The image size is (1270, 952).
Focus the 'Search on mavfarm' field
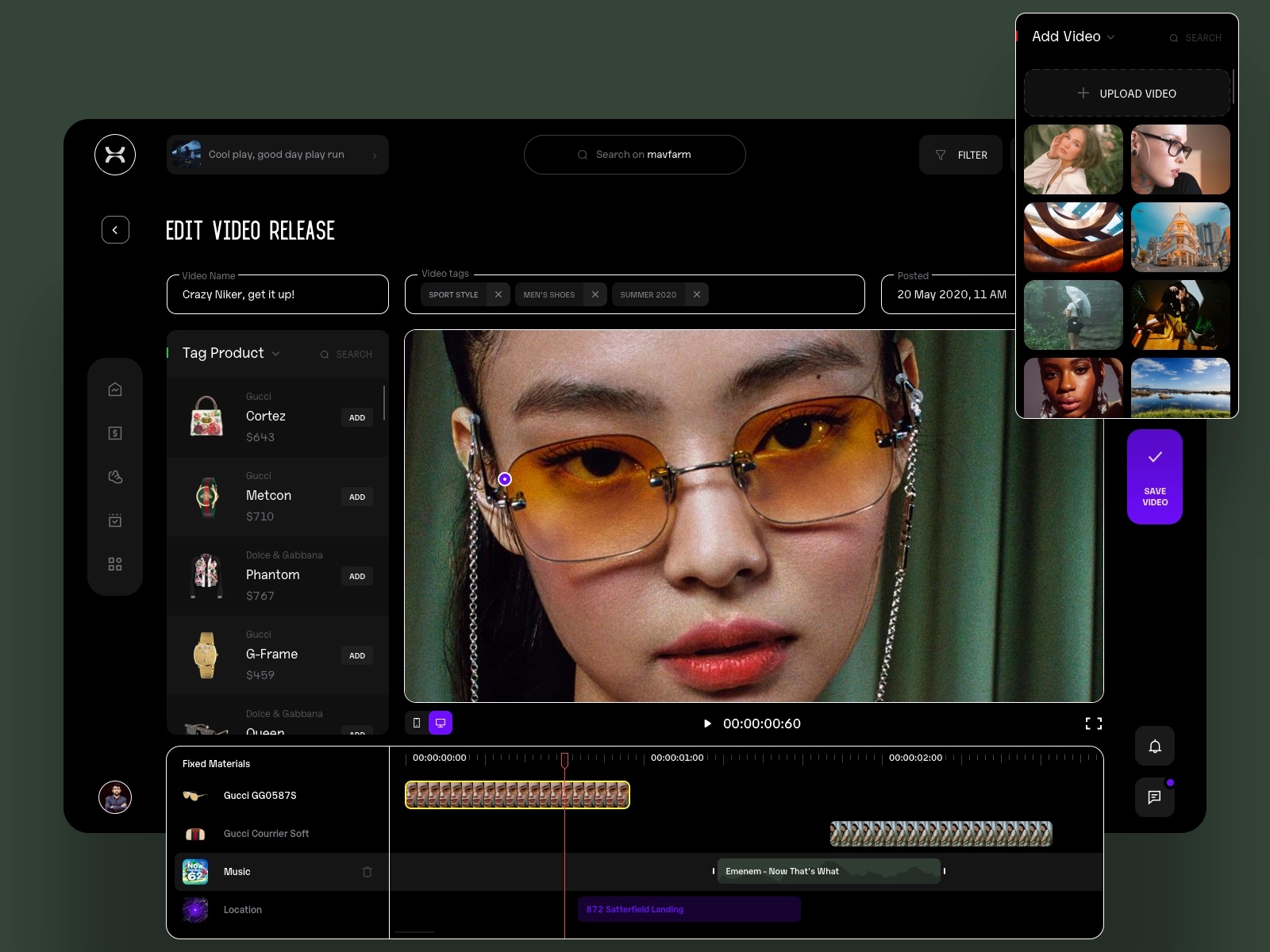(635, 155)
